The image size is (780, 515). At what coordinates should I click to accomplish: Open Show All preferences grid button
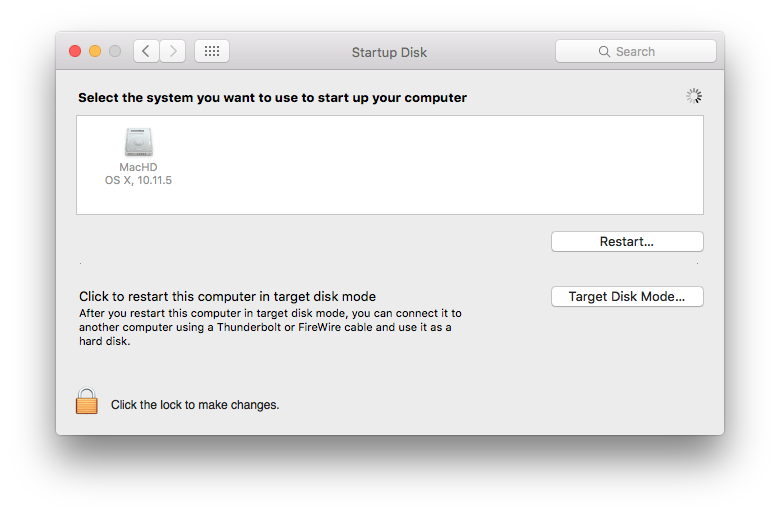(212, 51)
